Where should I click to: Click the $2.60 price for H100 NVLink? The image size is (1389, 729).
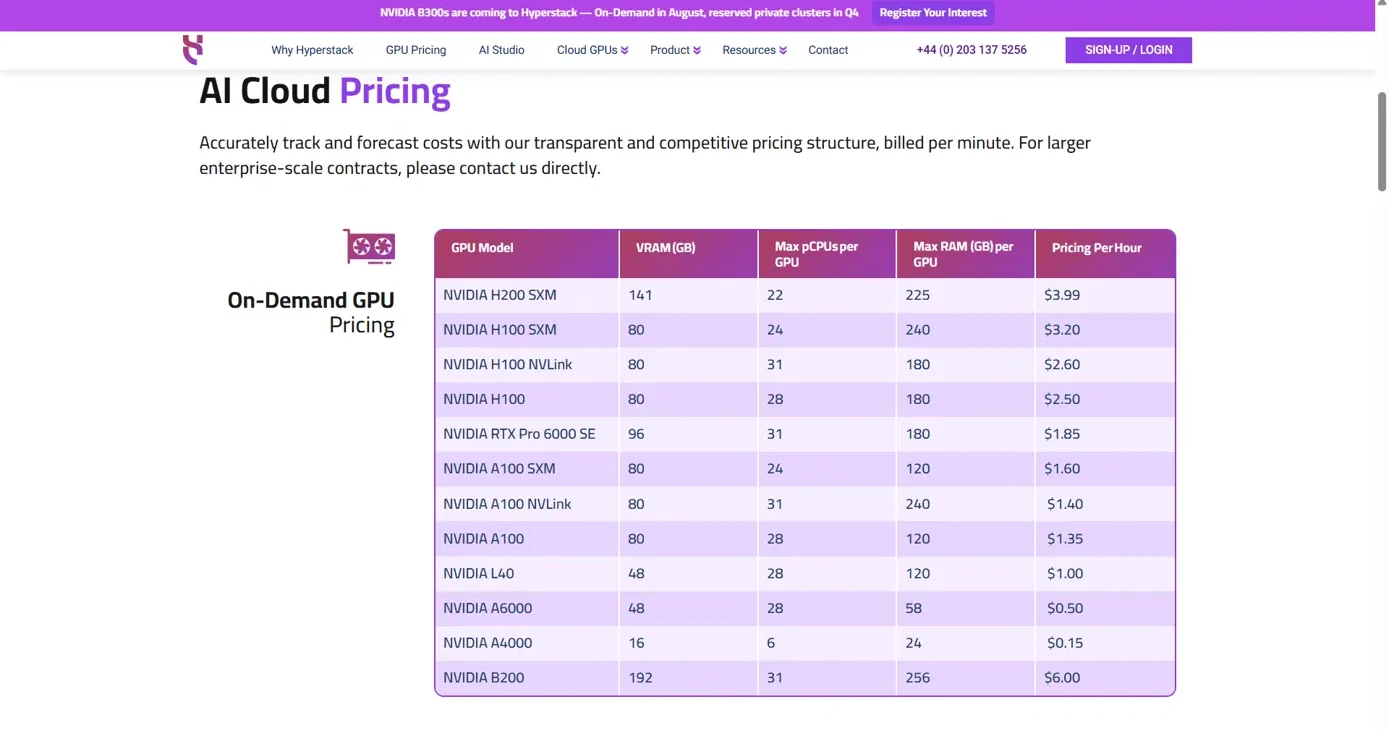pyautogui.click(x=1062, y=365)
